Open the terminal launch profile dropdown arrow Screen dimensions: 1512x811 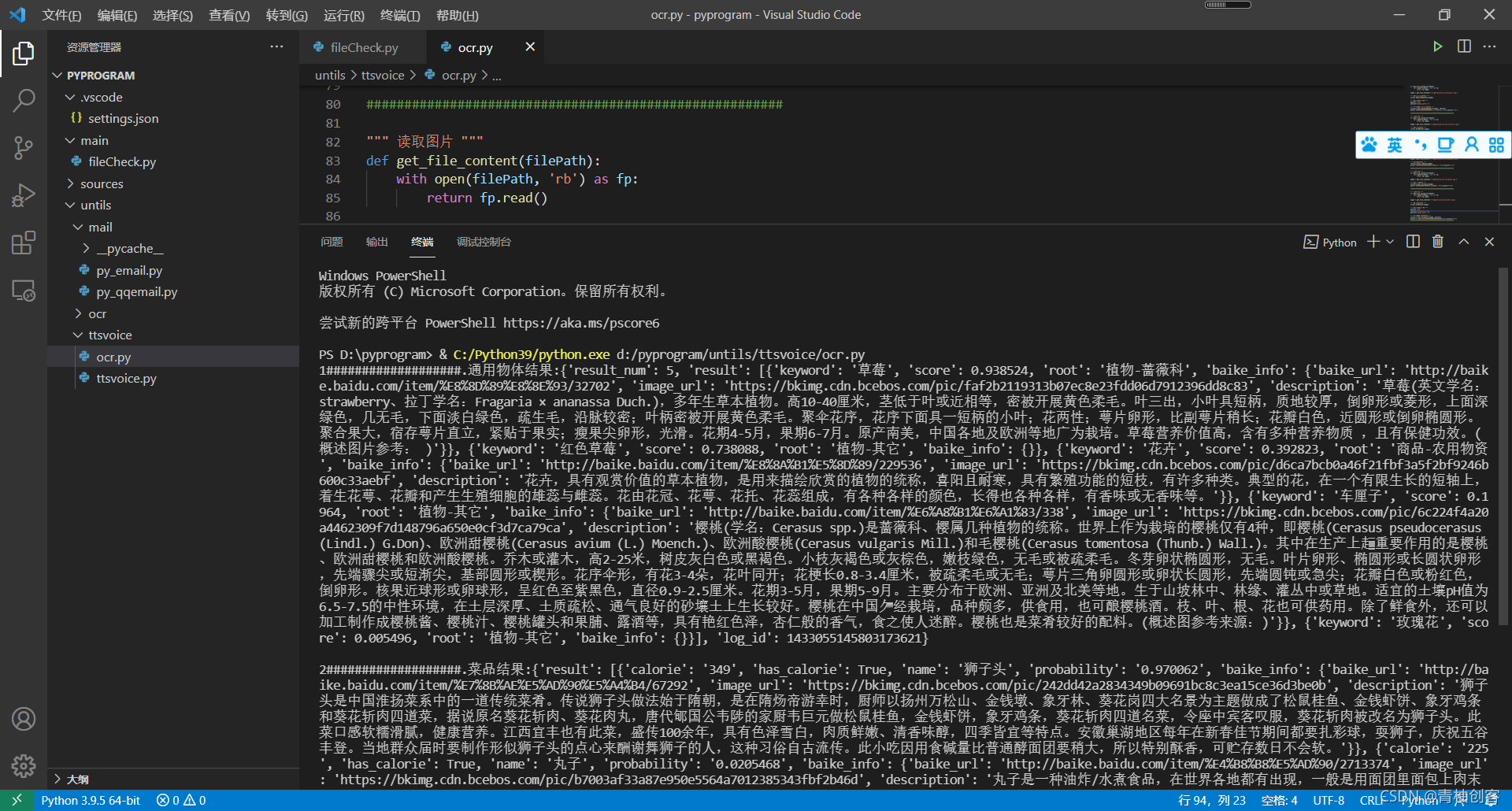pyautogui.click(x=1390, y=242)
